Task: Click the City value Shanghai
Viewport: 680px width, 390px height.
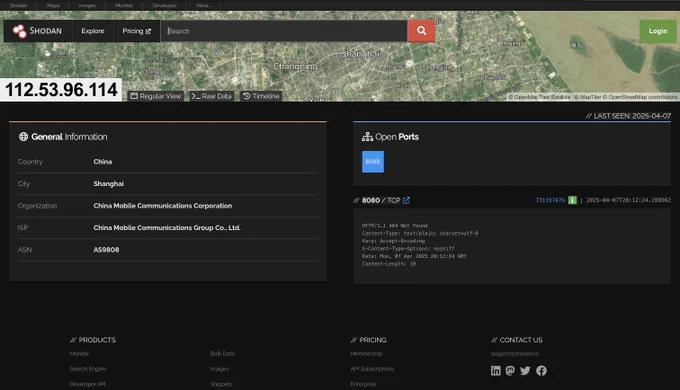Action: pyautogui.click(x=108, y=184)
